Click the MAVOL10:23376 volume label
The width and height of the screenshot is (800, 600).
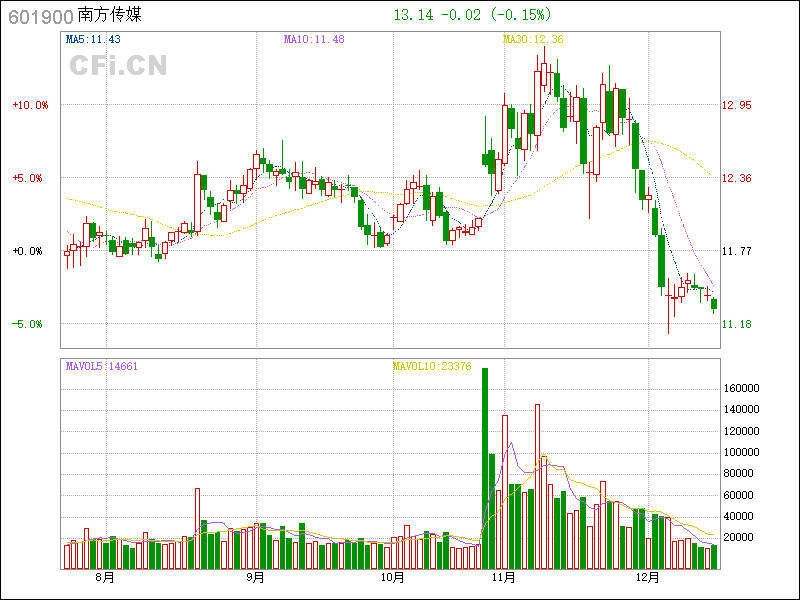(431, 366)
